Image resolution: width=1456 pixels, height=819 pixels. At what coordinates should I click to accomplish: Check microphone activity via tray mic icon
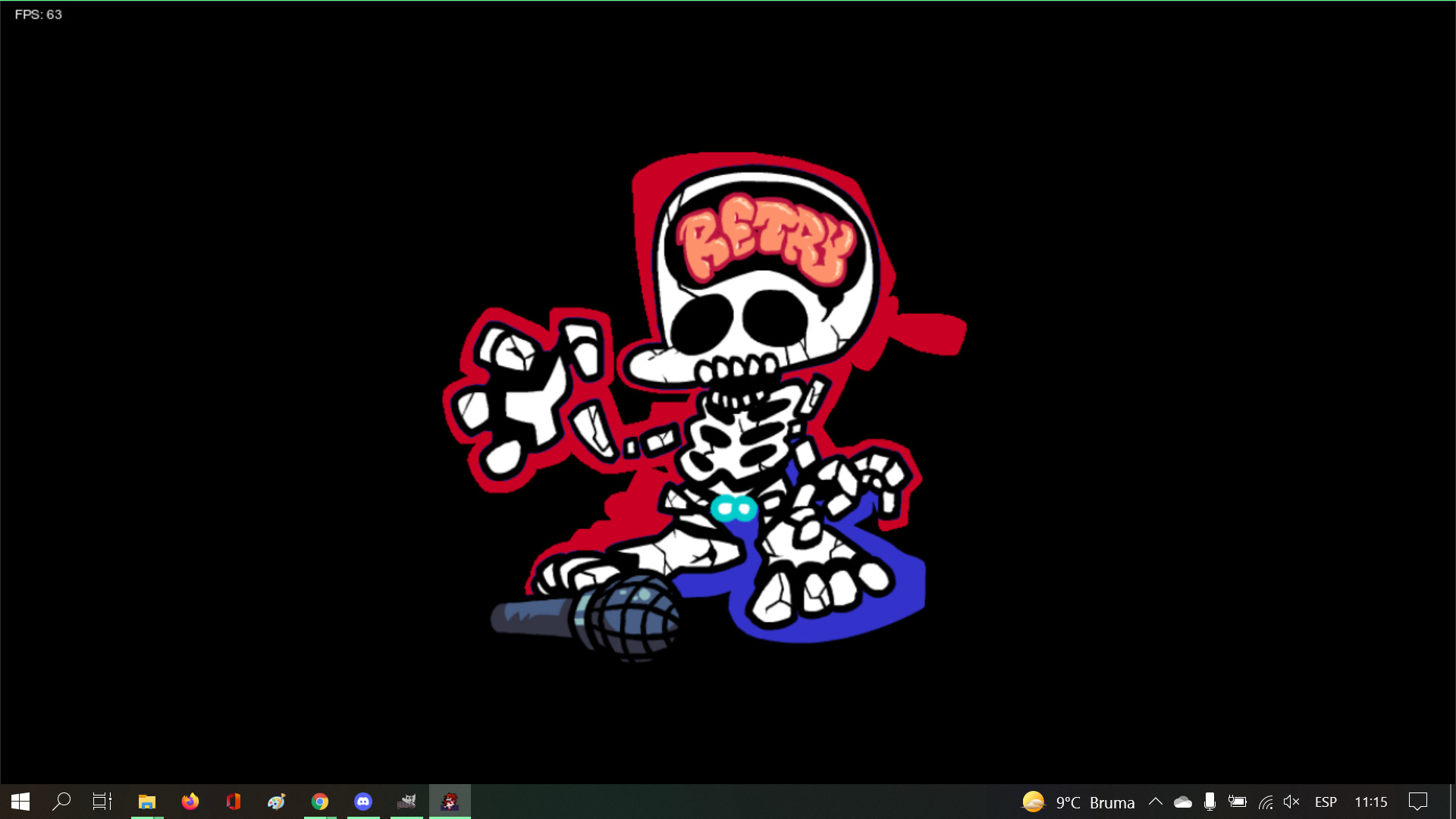point(1210,802)
